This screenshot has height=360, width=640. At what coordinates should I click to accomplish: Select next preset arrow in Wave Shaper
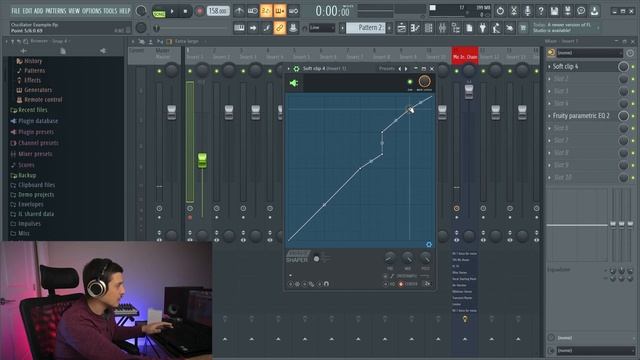tap(406, 69)
